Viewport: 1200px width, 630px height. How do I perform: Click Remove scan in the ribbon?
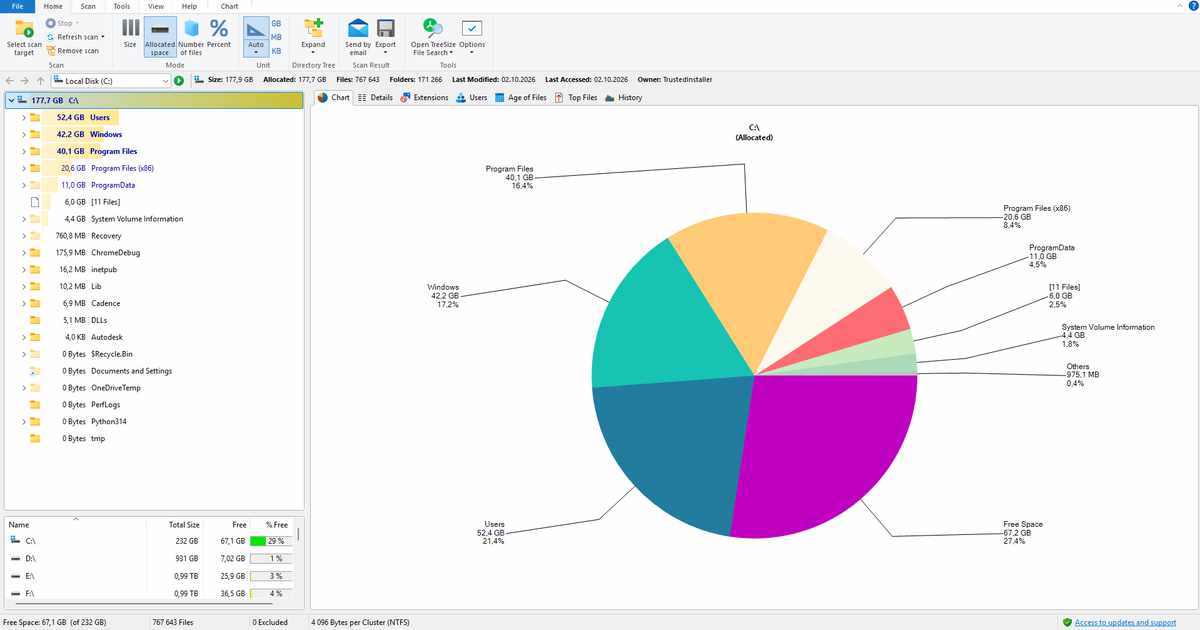71,51
